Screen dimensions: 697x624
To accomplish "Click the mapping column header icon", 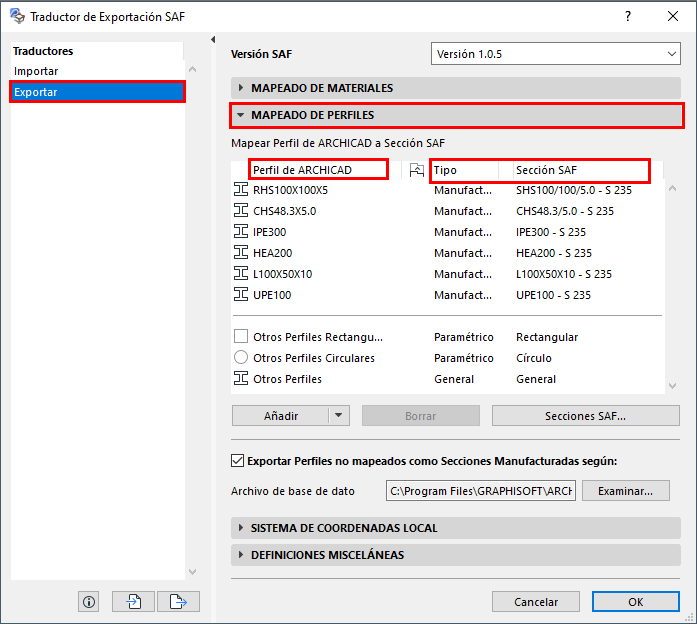I will pos(417,170).
